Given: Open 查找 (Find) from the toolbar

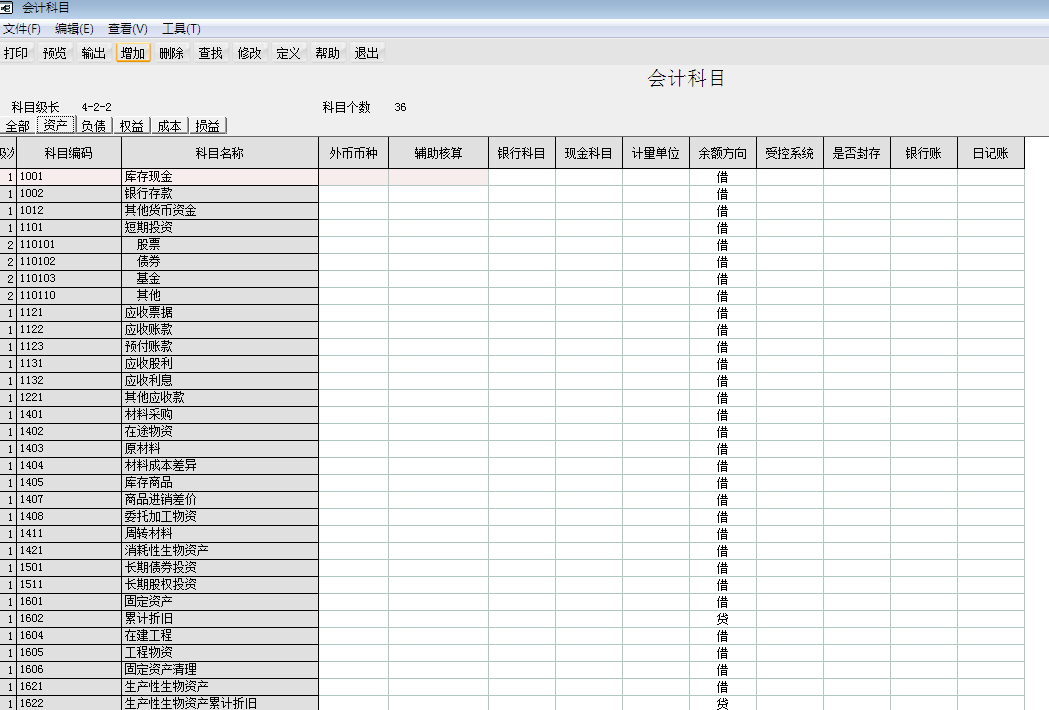Looking at the screenshot, I should click(x=211, y=53).
